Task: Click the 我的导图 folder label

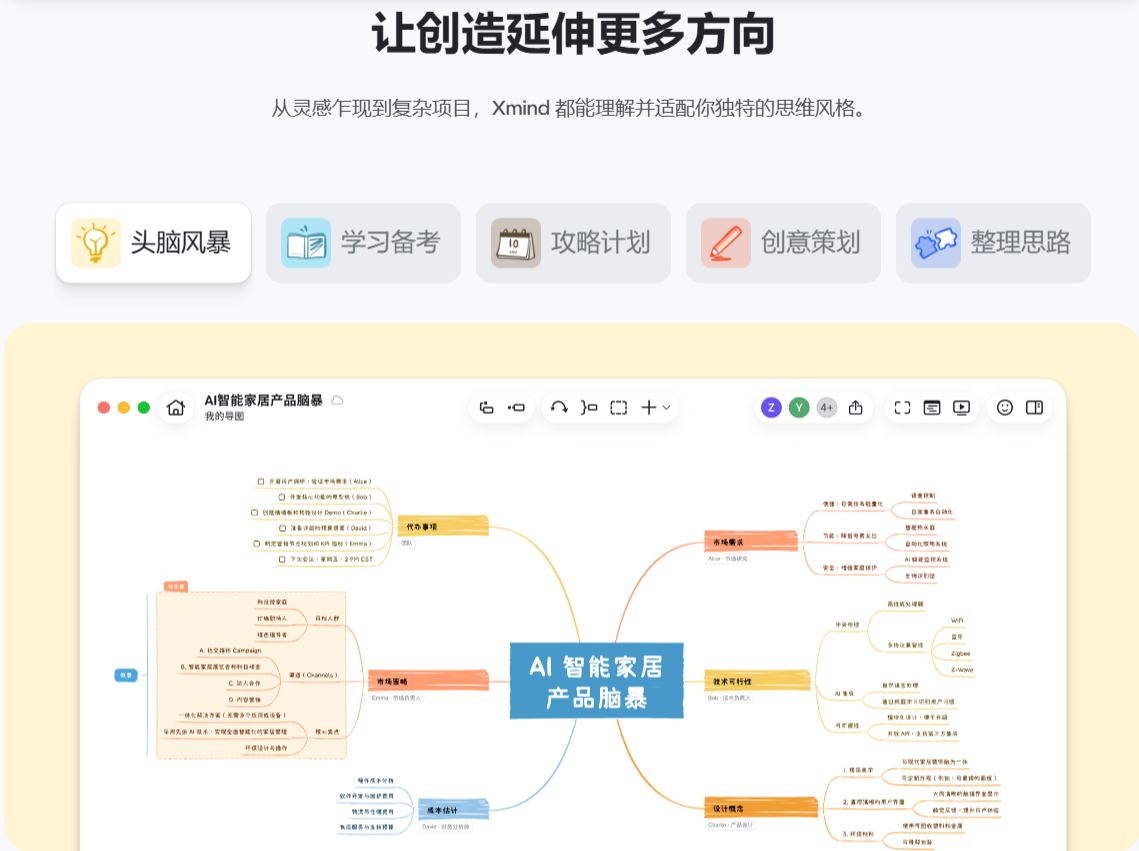Action: pos(224,416)
